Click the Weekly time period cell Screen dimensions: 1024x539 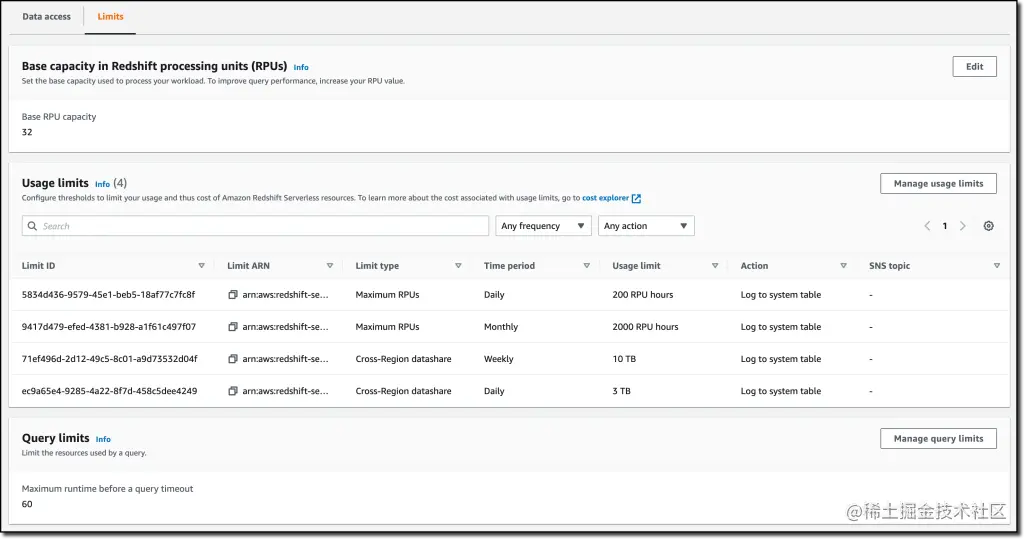tap(498, 359)
